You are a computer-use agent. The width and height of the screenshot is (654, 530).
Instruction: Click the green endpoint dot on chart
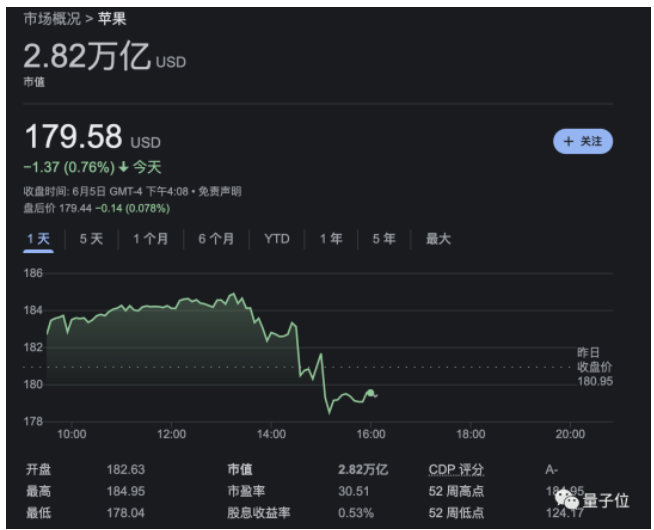tap(371, 393)
